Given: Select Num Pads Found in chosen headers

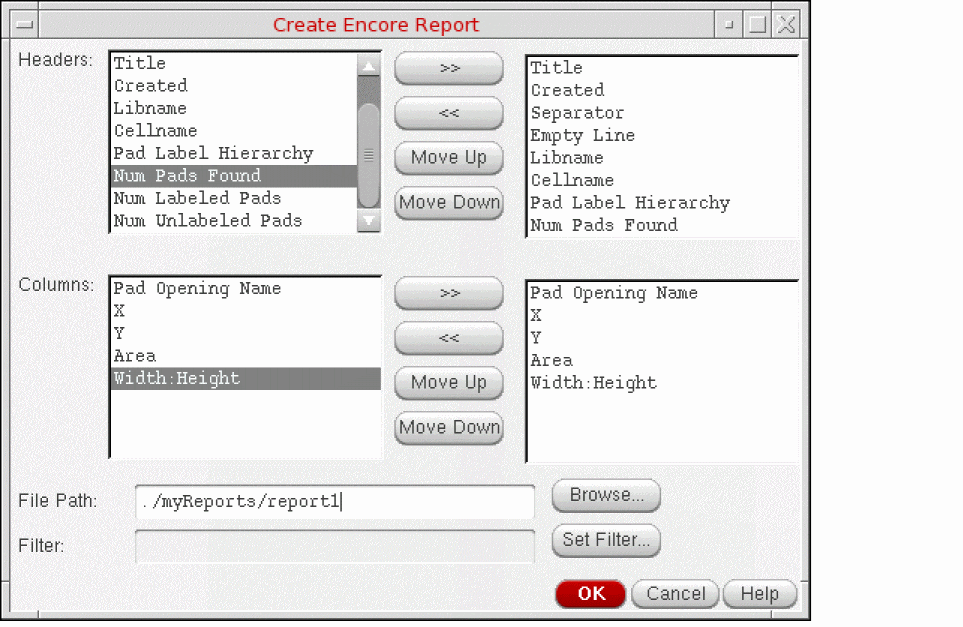Looking at the screenshot, I should [x=663, y=225].
